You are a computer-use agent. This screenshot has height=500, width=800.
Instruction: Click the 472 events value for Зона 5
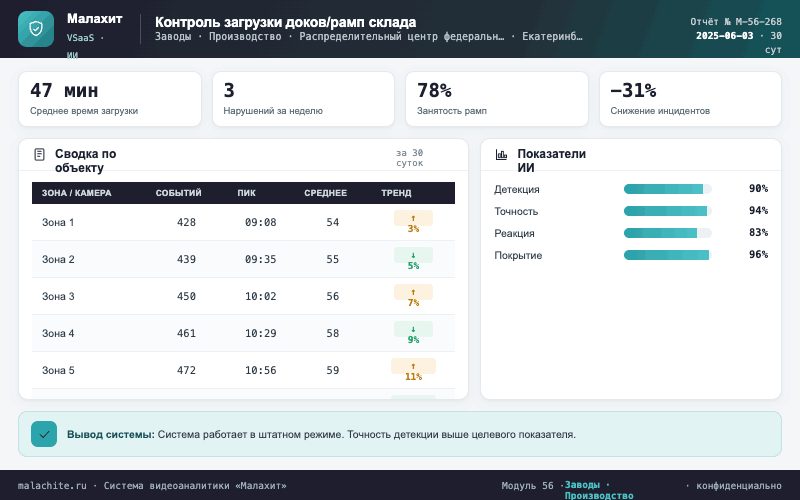pos(186,370)
